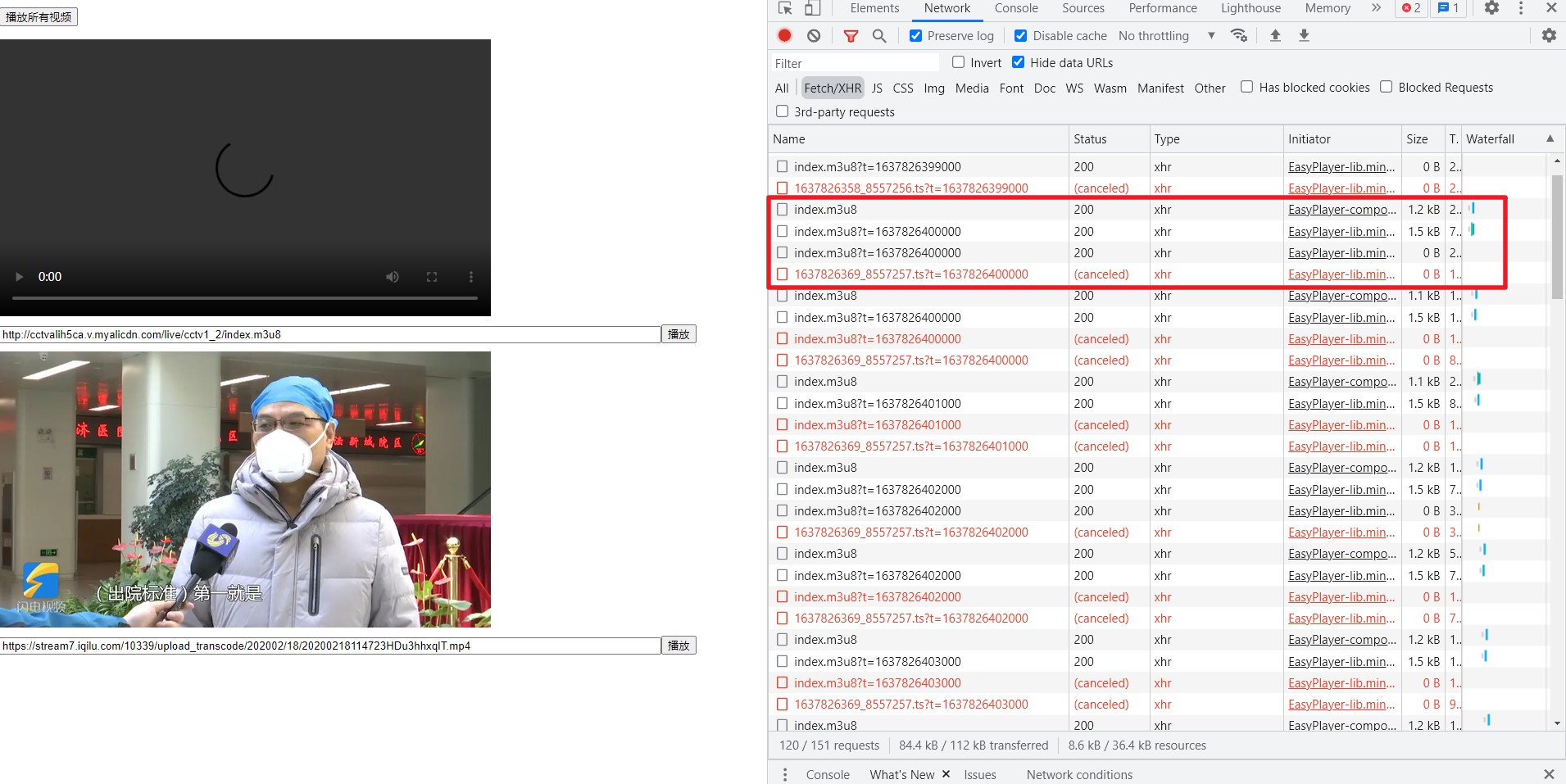Image resolution: width=1566 pixels, height=784 pixels.
Task: Filter requests by All types
Action: coord(782,88)
